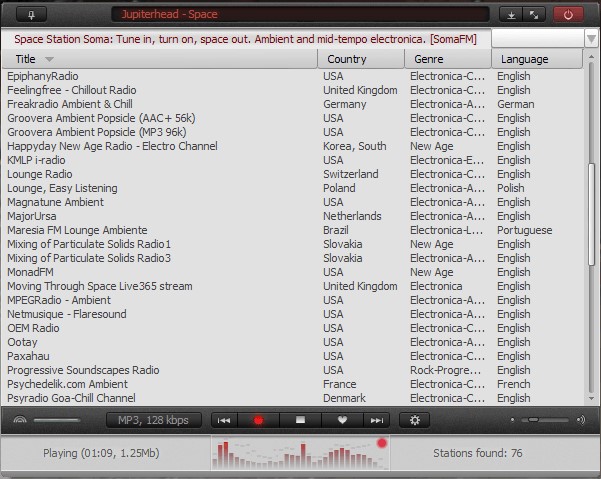The height and width of the screenshot is (479, 601).
Task: Open settings with the gear icon
Action: point(415,421)
